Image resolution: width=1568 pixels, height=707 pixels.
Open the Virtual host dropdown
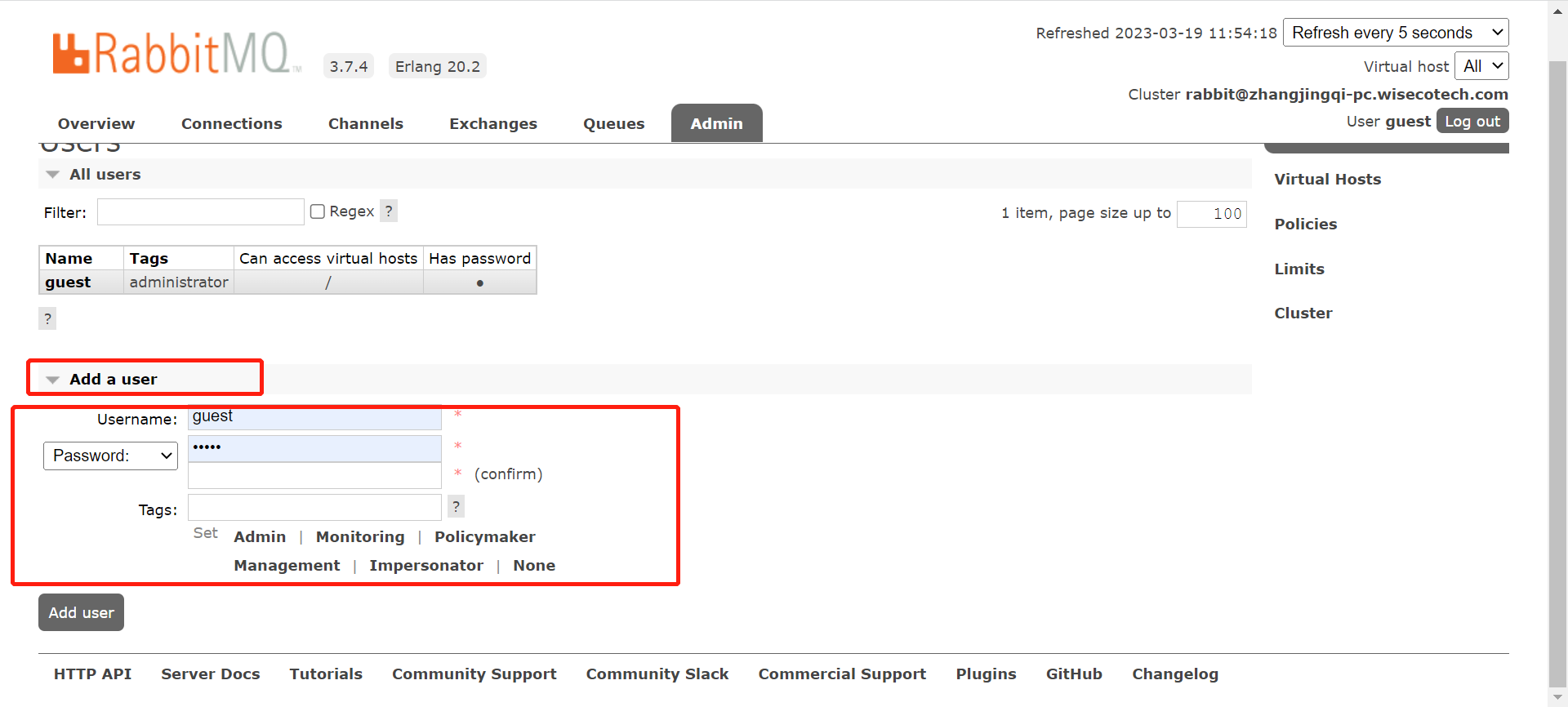point(1481,66)
